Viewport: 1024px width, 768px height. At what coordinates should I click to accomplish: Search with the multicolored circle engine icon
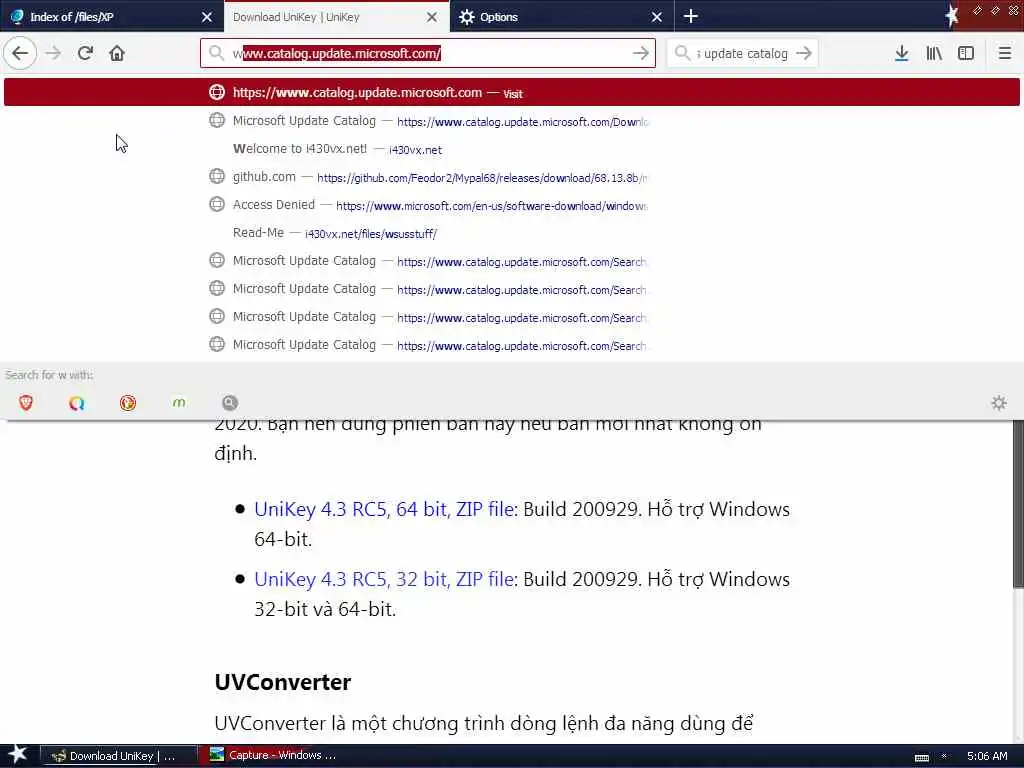click(x=76, y=403)
